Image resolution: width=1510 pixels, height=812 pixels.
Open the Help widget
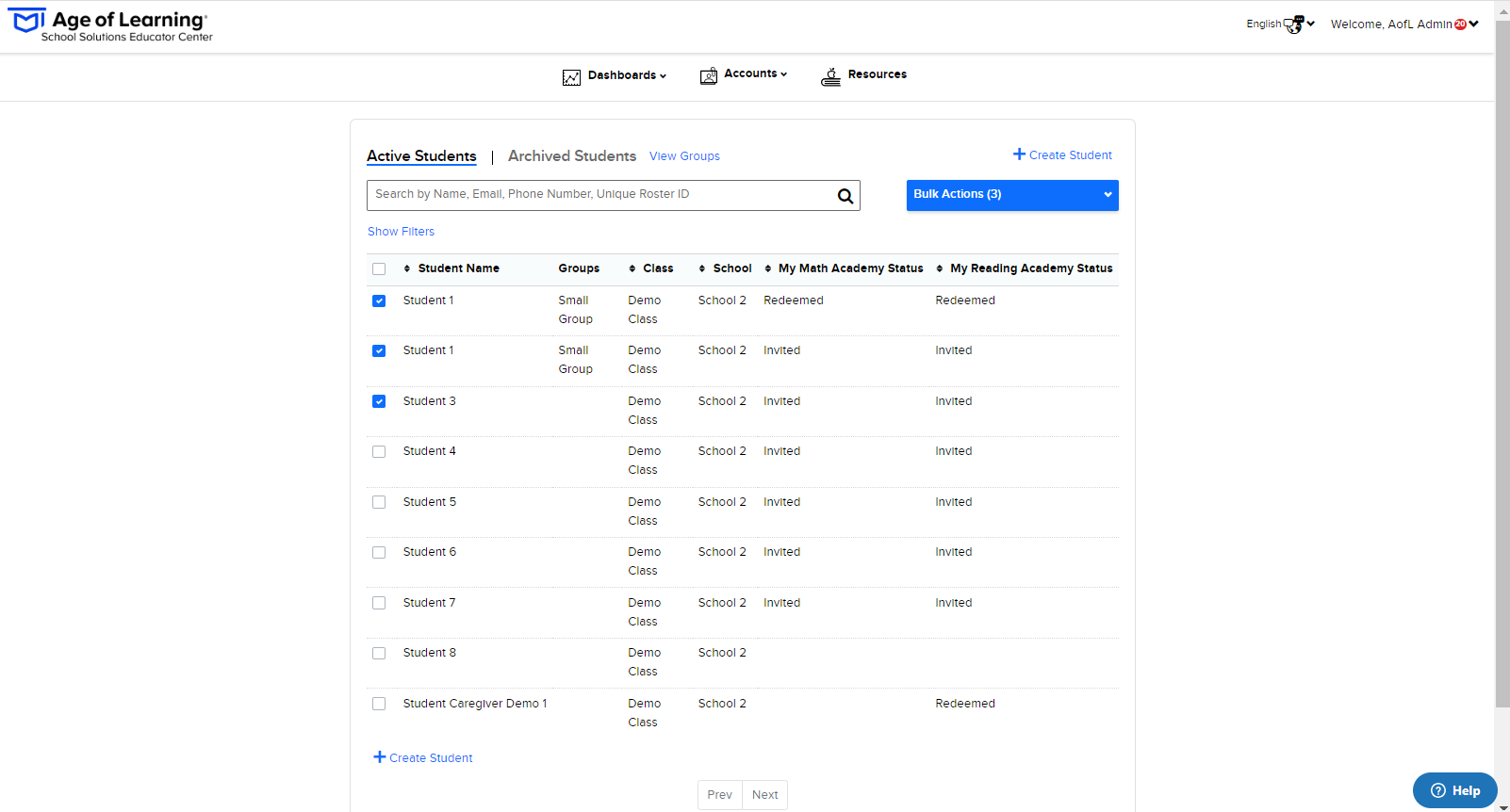(1455, 790)
